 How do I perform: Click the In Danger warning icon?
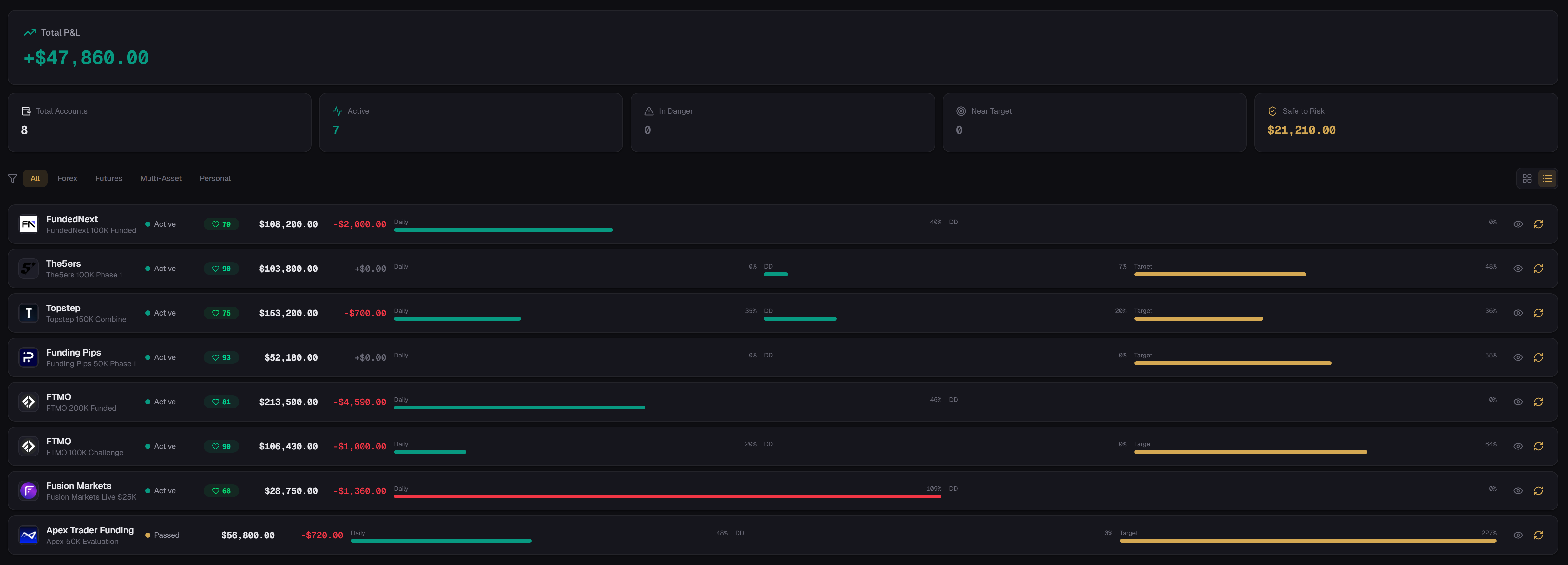[x=649, y=111]
